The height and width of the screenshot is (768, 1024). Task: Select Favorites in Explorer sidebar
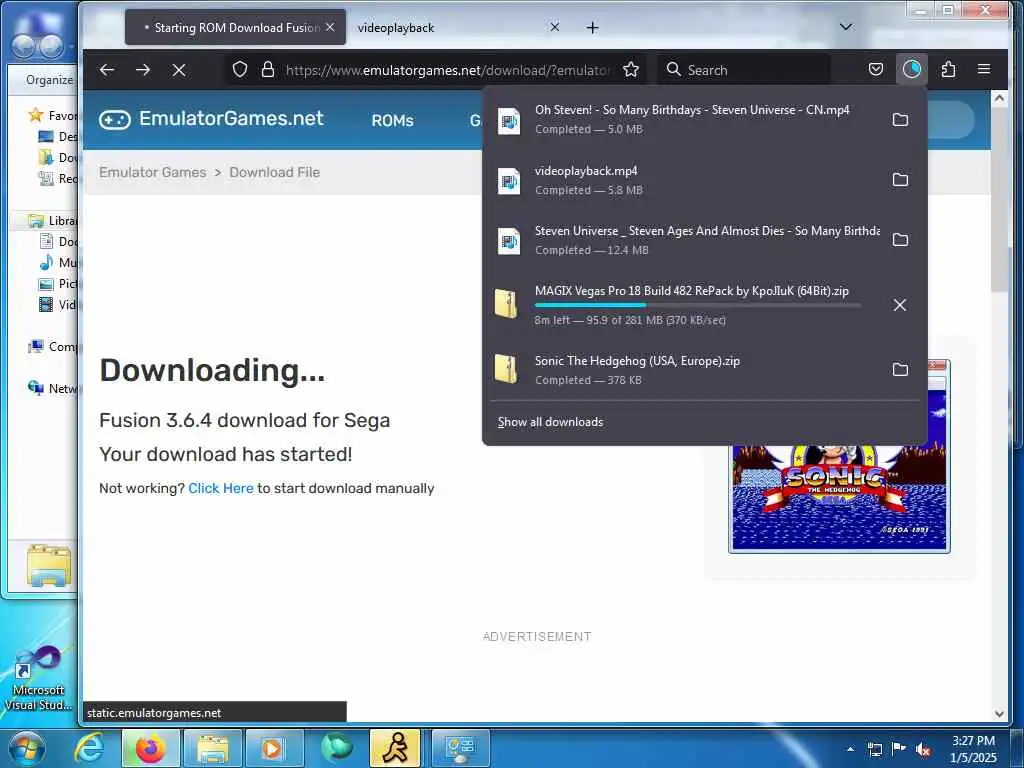coord(53,116)
